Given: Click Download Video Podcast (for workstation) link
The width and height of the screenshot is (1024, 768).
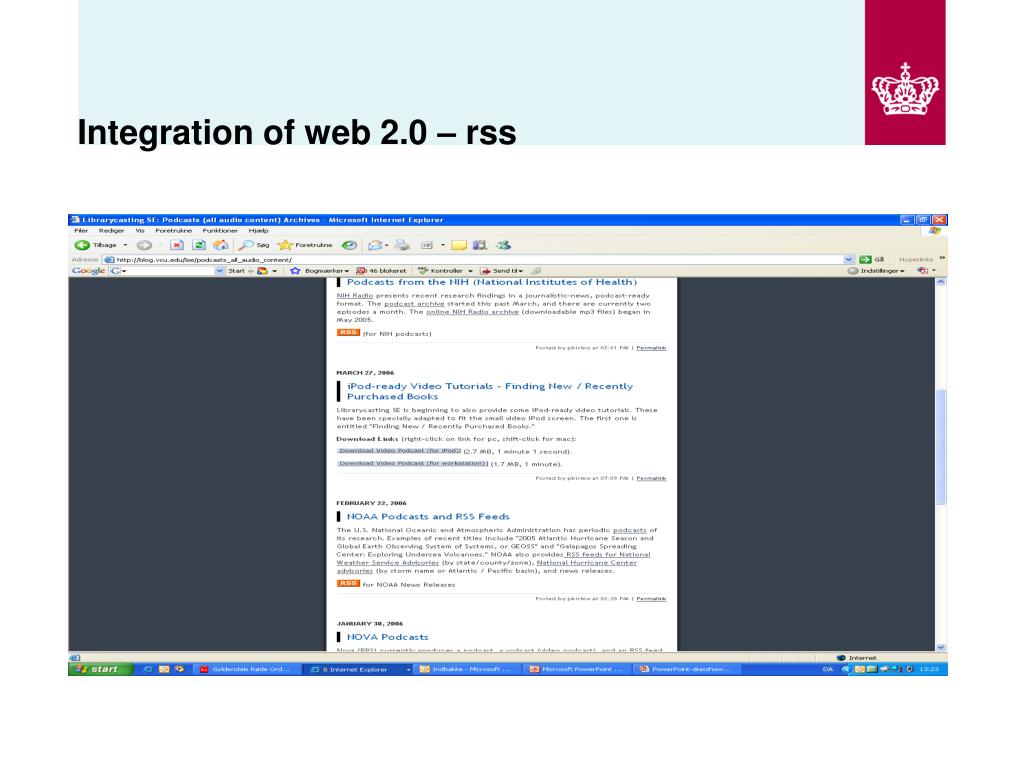Looking at the screenshot, I should point(413,464).
